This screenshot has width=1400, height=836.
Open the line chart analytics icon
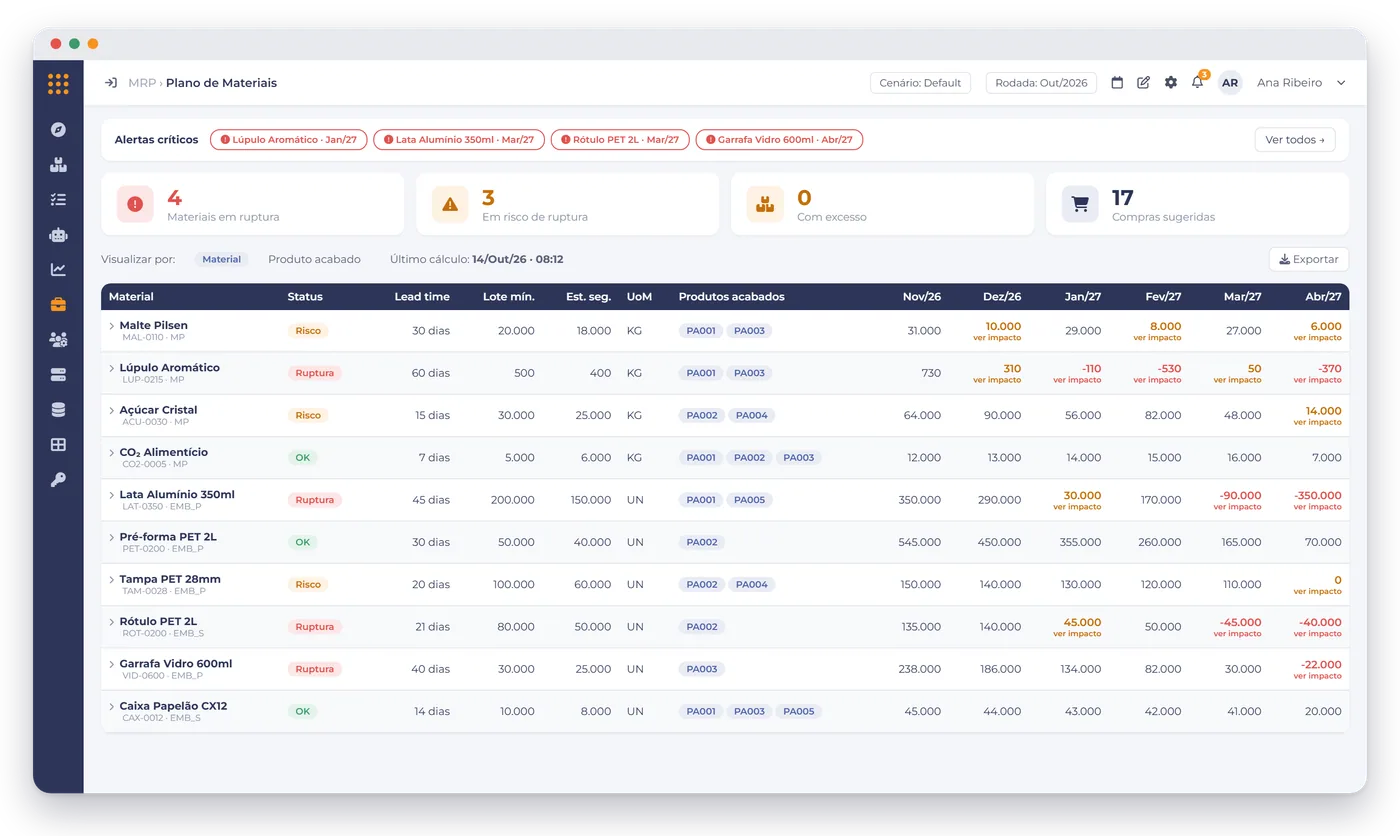58,270
